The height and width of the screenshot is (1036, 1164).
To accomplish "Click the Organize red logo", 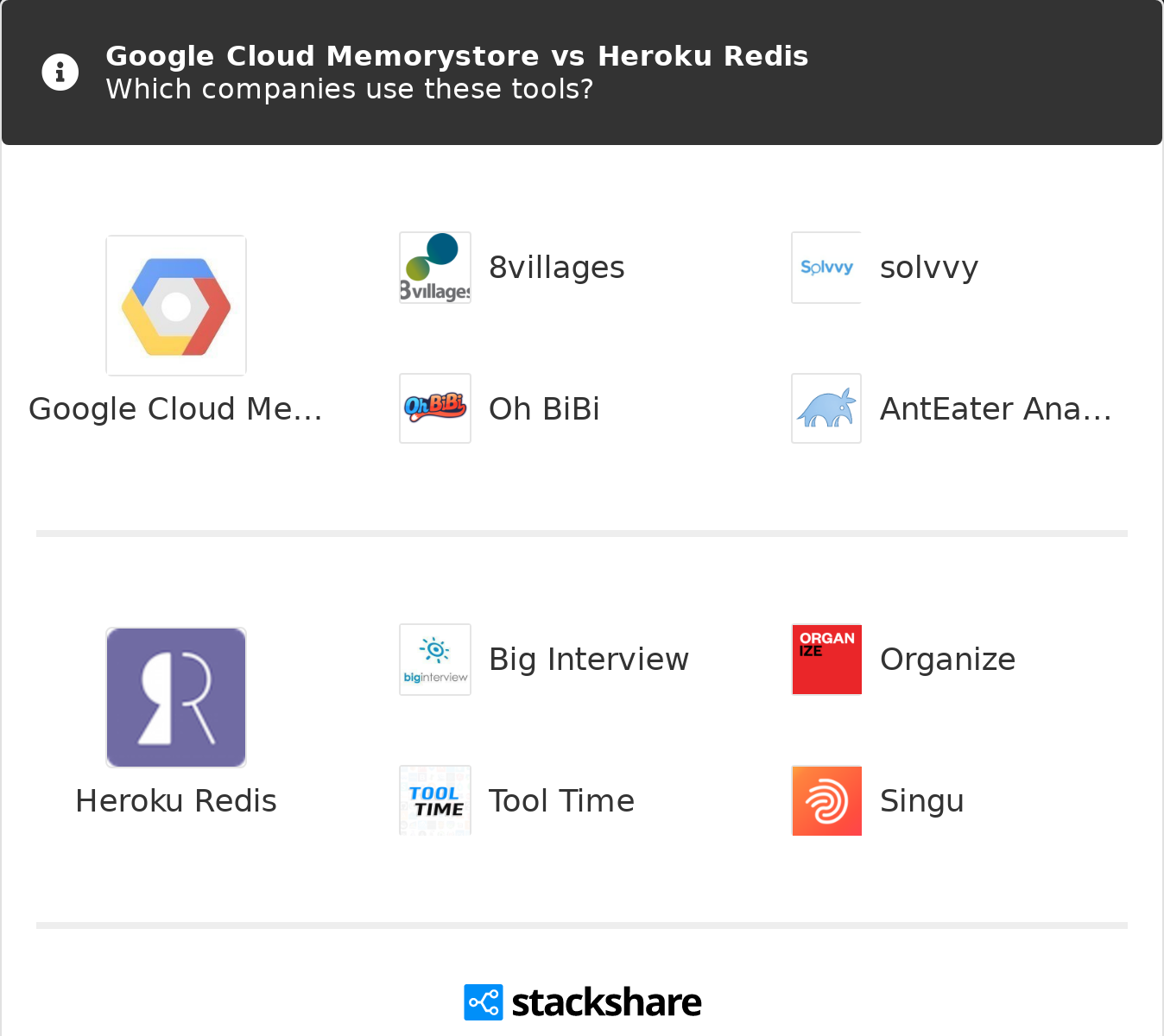I will point(826,659).
